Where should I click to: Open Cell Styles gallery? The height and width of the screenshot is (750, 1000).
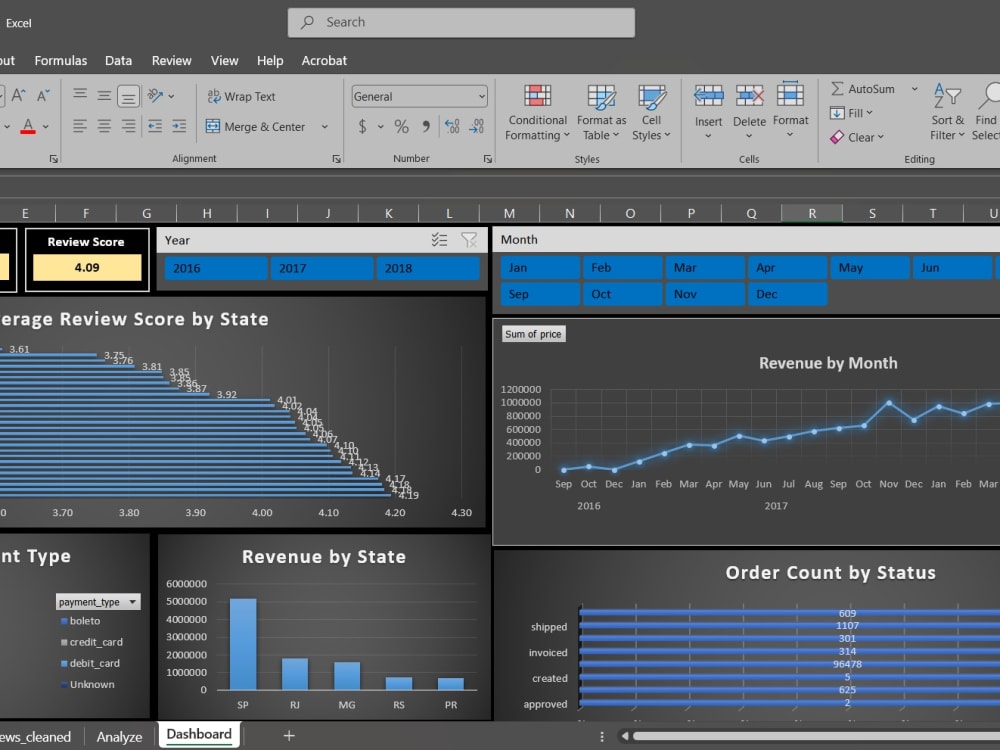[x=651, y=113]
